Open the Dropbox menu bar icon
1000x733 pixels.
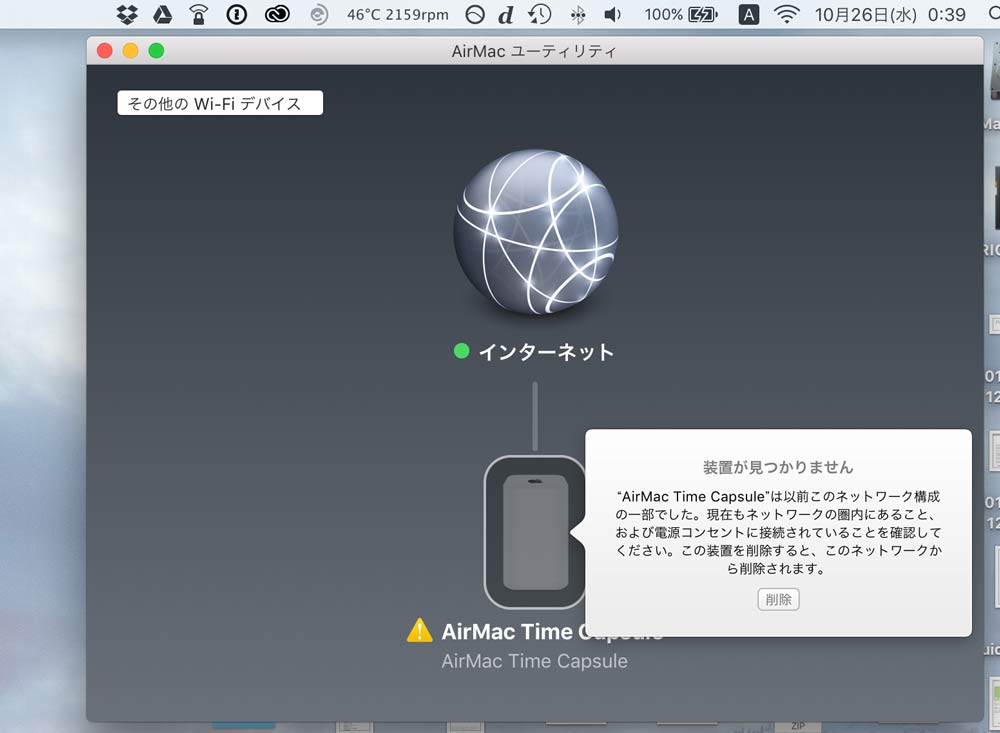(128, 14)
